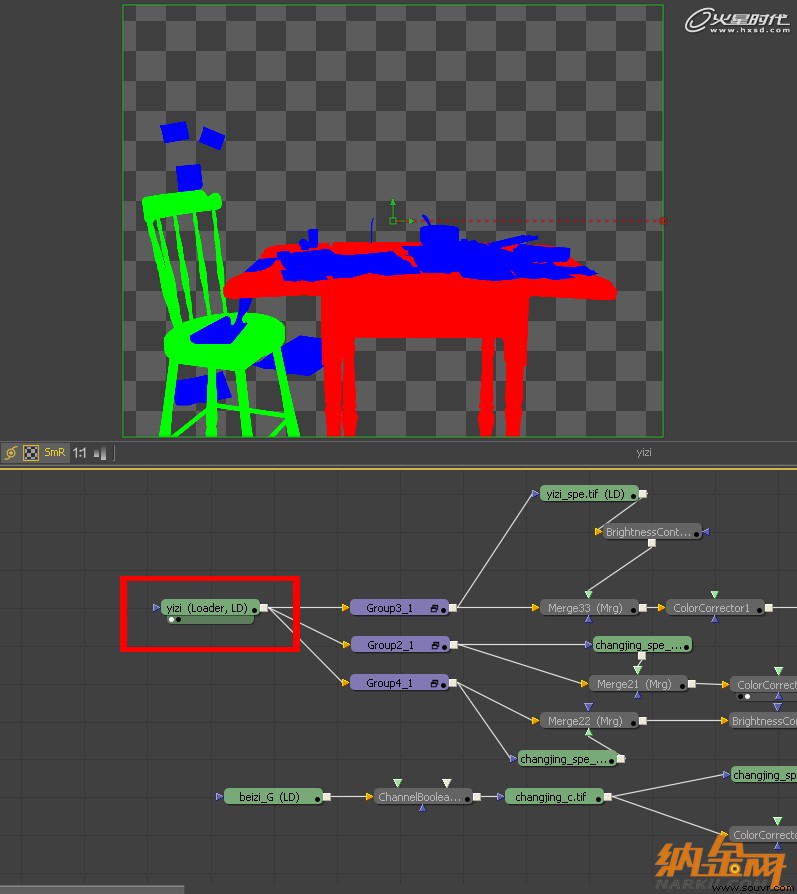Select the ColorCorrector1 node
Screen dimensions: 797x894
pyautogui.click(x=715, y=608)
